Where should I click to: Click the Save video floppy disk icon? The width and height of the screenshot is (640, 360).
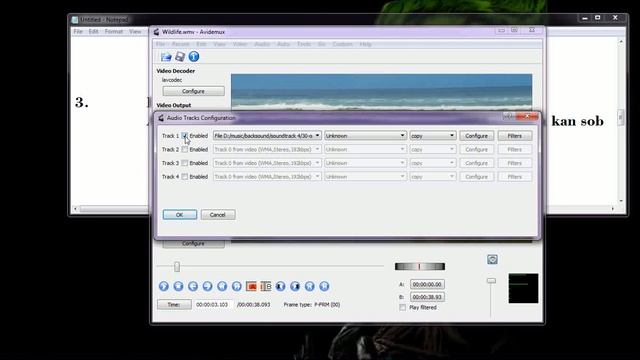pos(180,57)
